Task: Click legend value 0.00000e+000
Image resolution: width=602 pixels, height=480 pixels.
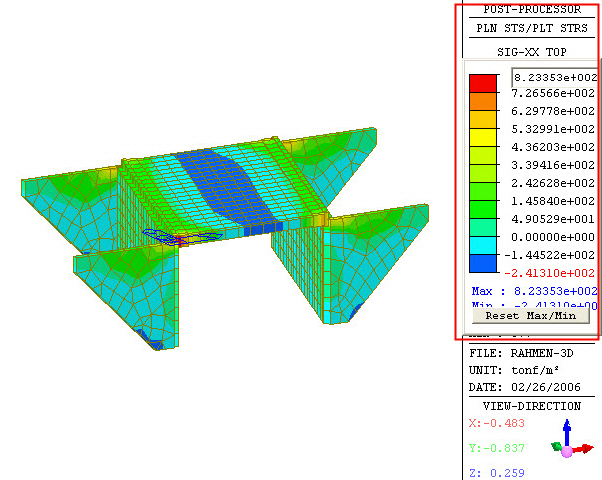Action: [x=553, y=237]
